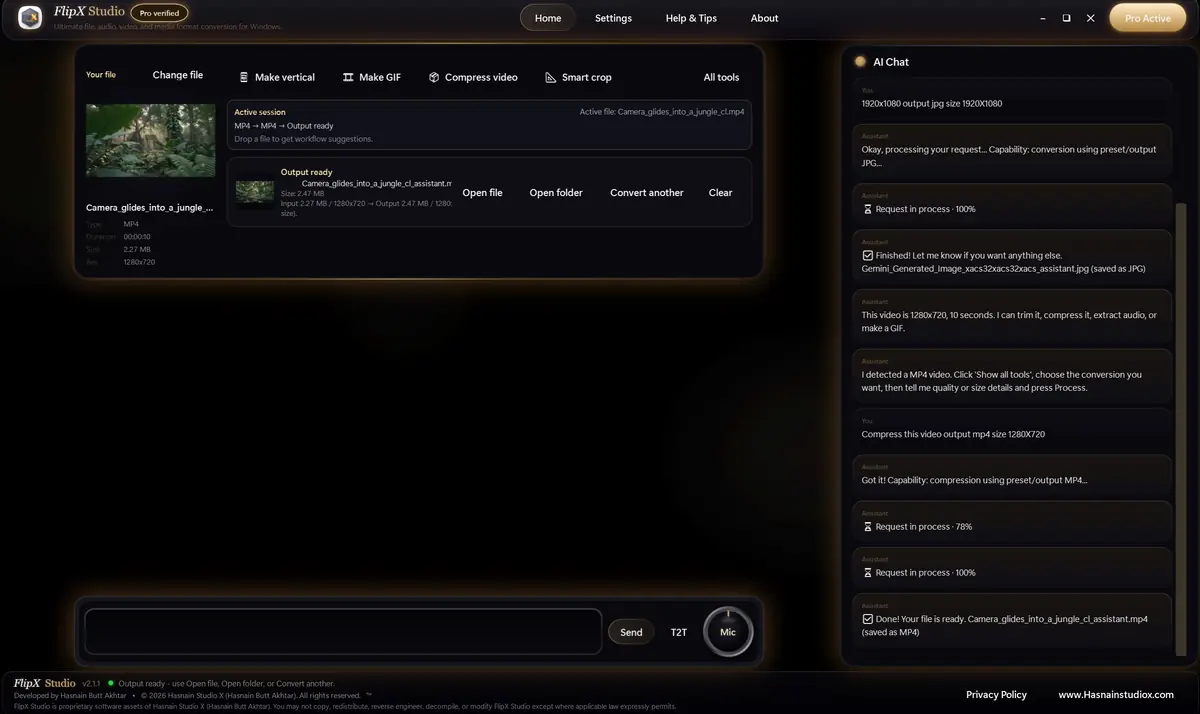
Task: Click 'Drop a file to get workflow suggestions' text
Action: tap(304, 139)
